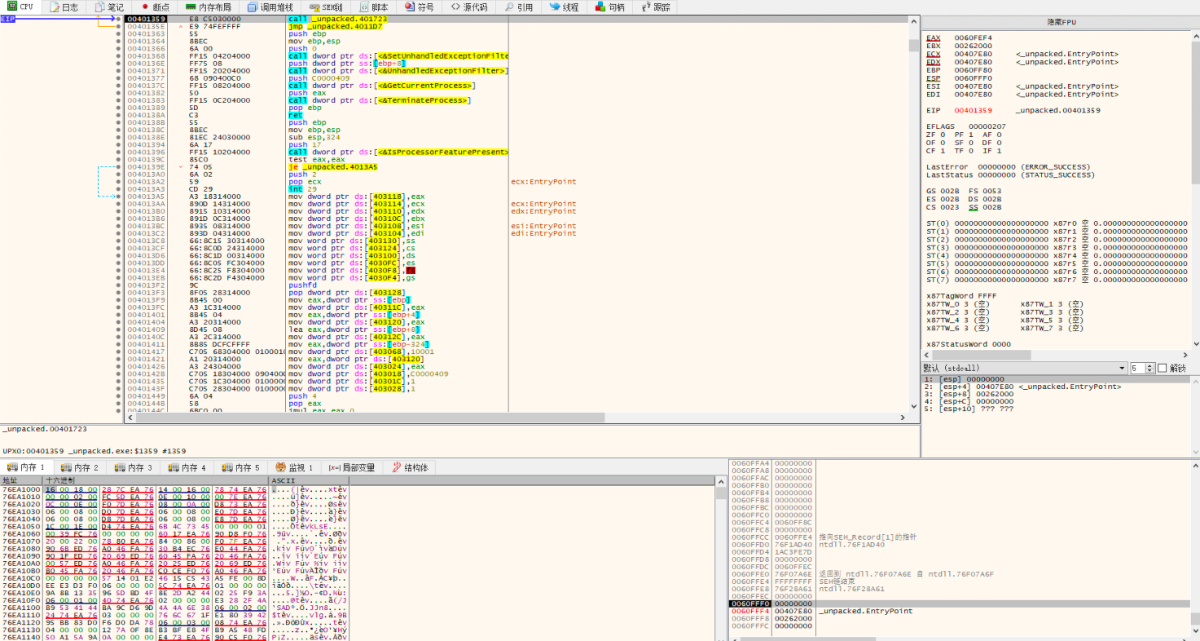1200x641 pixels.
Task: Open the 内存布局 memory map tab
Action: (x=210, y=7)
